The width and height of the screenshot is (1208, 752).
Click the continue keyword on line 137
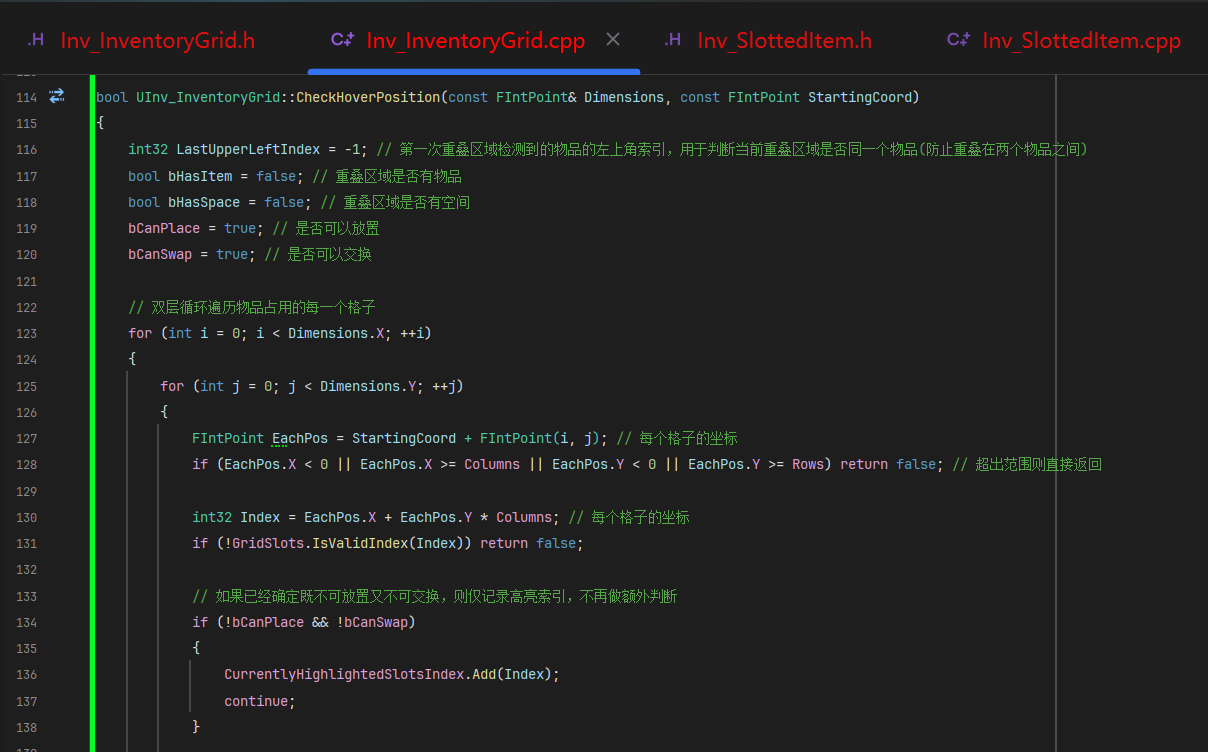point(256,701)
